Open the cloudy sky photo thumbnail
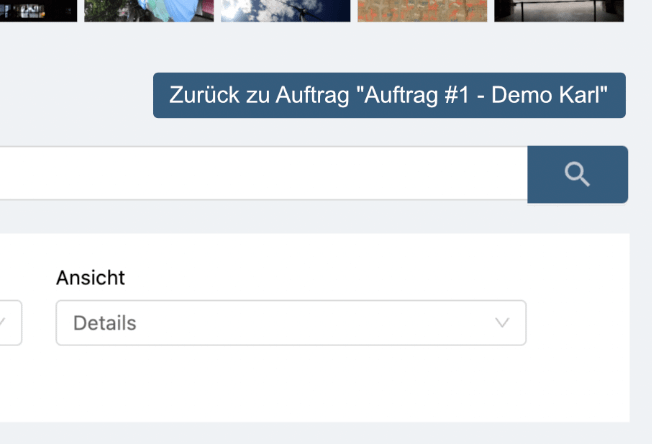The width and height of the screenshot is (652, 444). 285,10
